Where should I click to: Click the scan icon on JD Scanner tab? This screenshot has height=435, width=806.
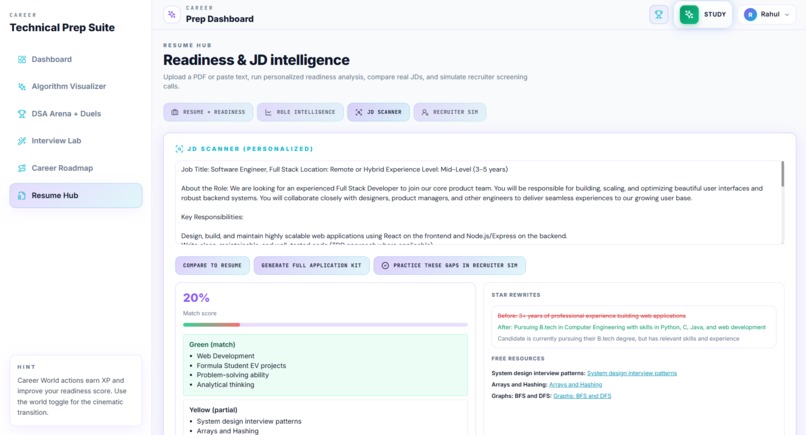(359, 112)
